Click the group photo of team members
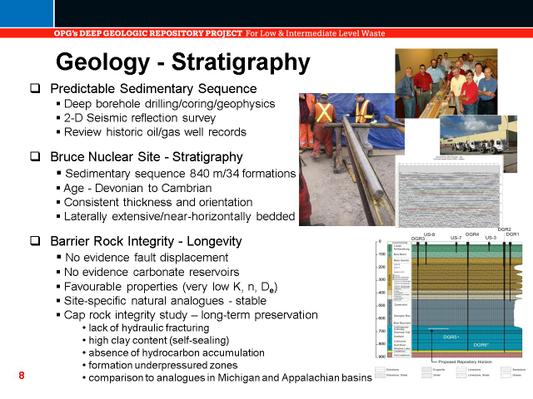Viewport: 533px width, 399px height. point(446,83)
